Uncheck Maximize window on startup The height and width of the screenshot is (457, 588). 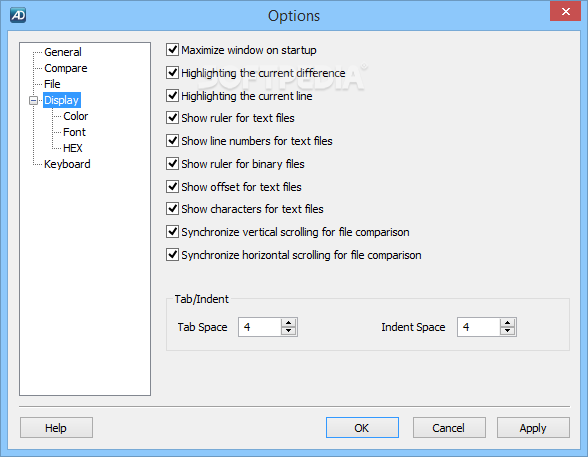172,49
